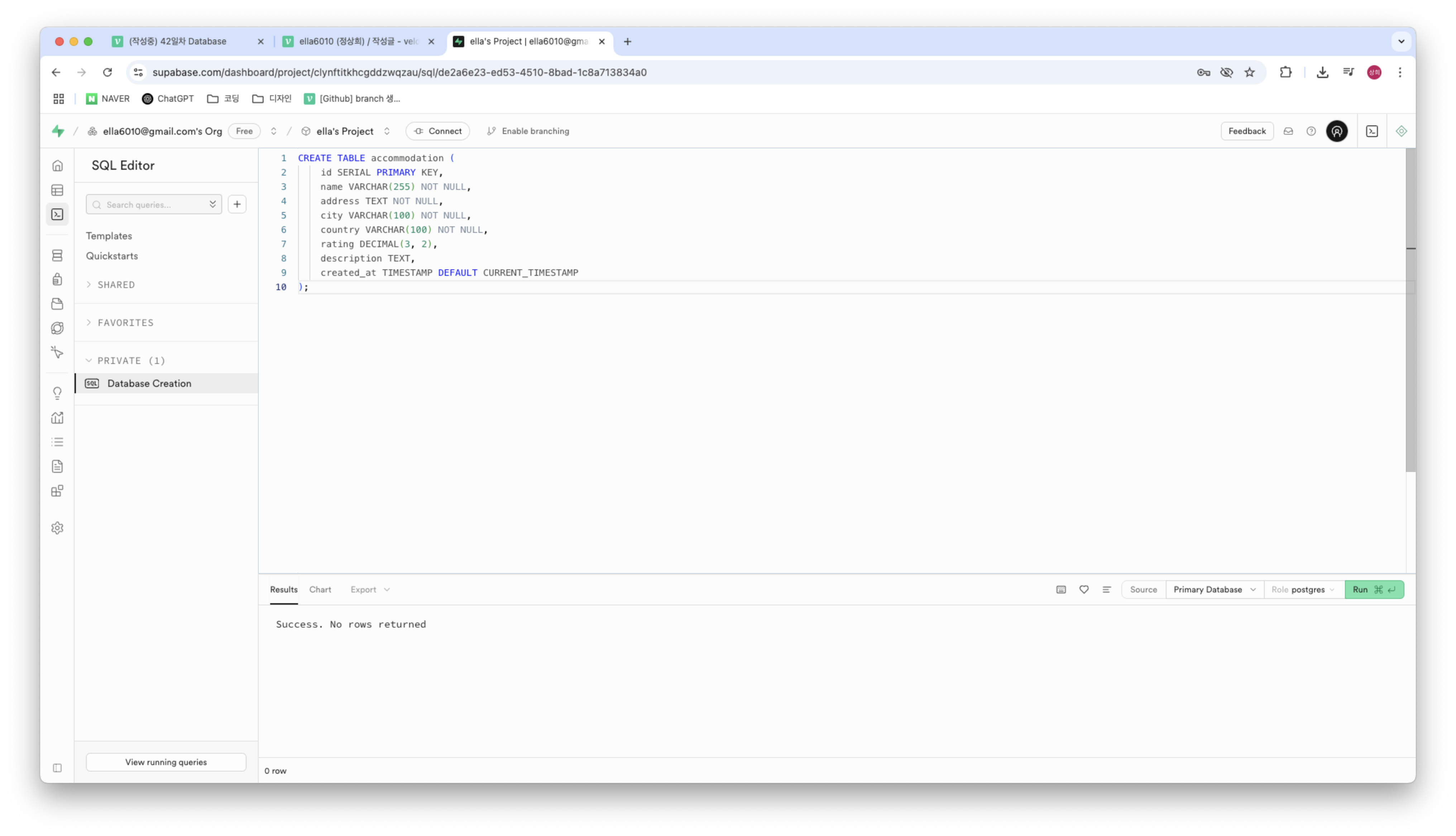
Task: Click Enable branching
Action: point(528,131)
